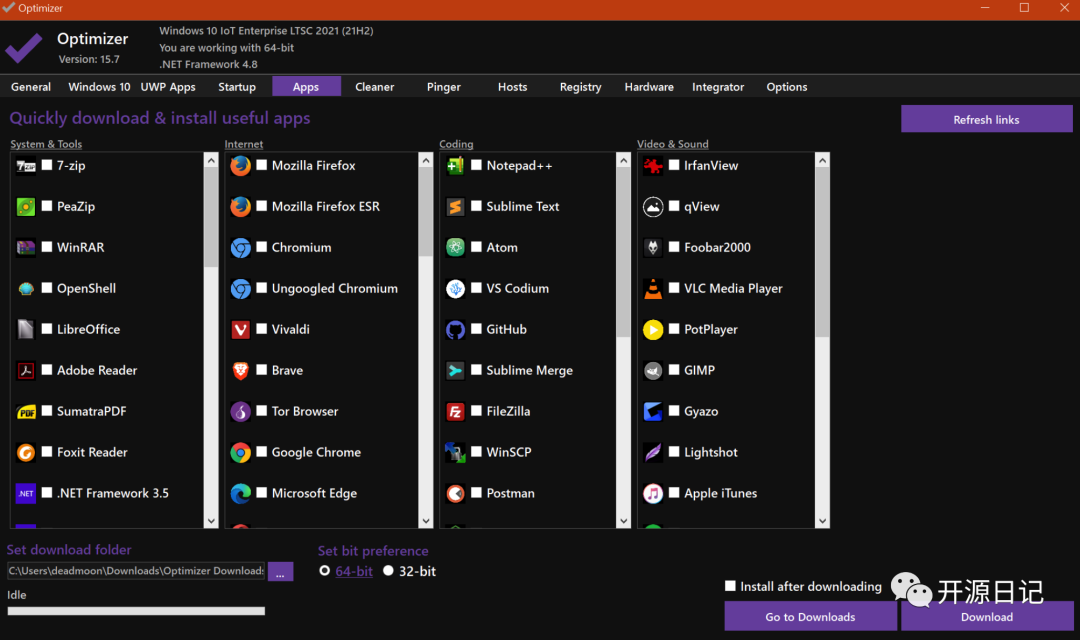Check the LibreOffice checkbox
Viewport: 1080px width, 640px height.
(47, 329)
